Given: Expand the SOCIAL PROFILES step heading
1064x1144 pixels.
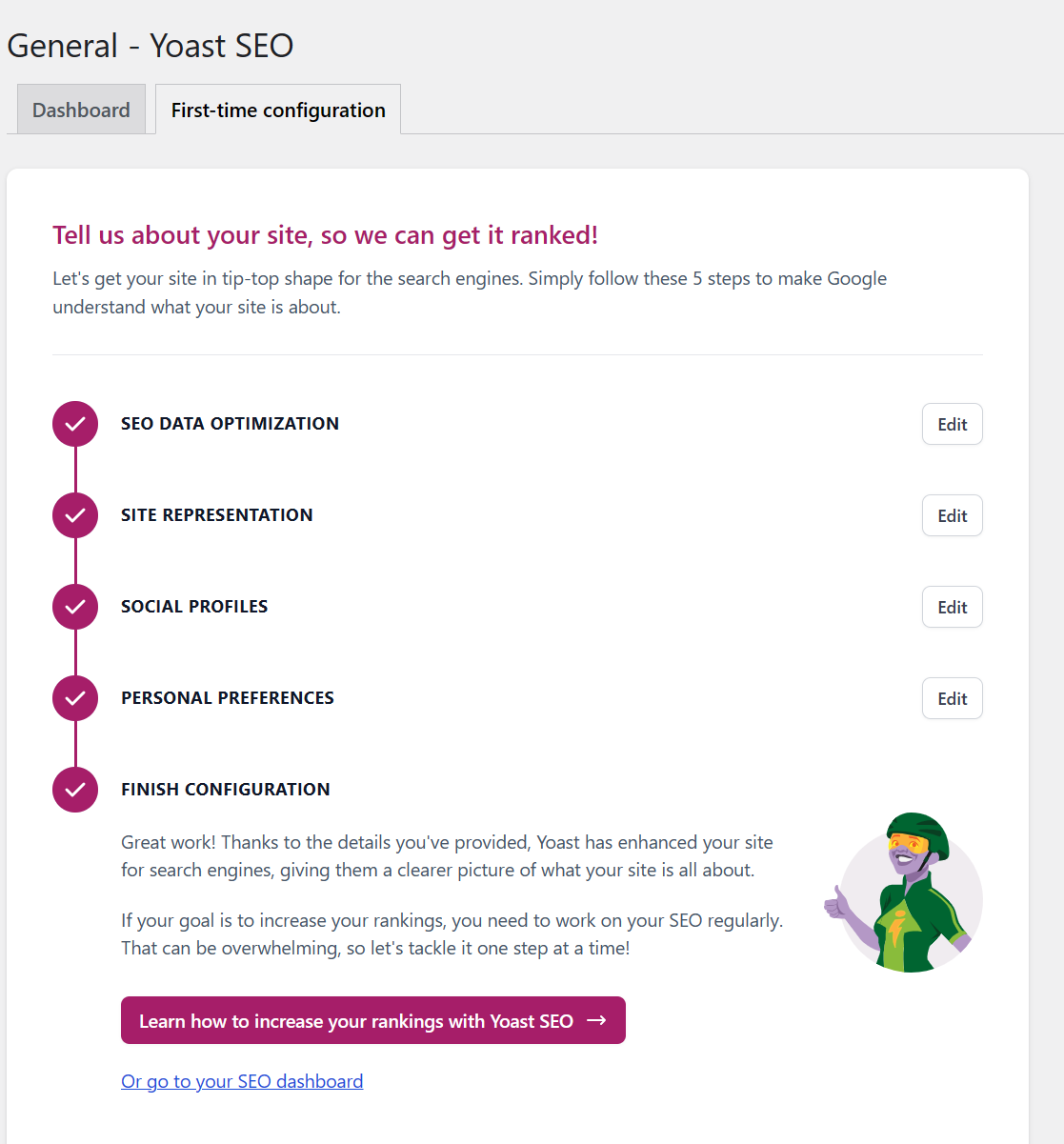Looking at the screenshot, I should [x=194, y=607].
